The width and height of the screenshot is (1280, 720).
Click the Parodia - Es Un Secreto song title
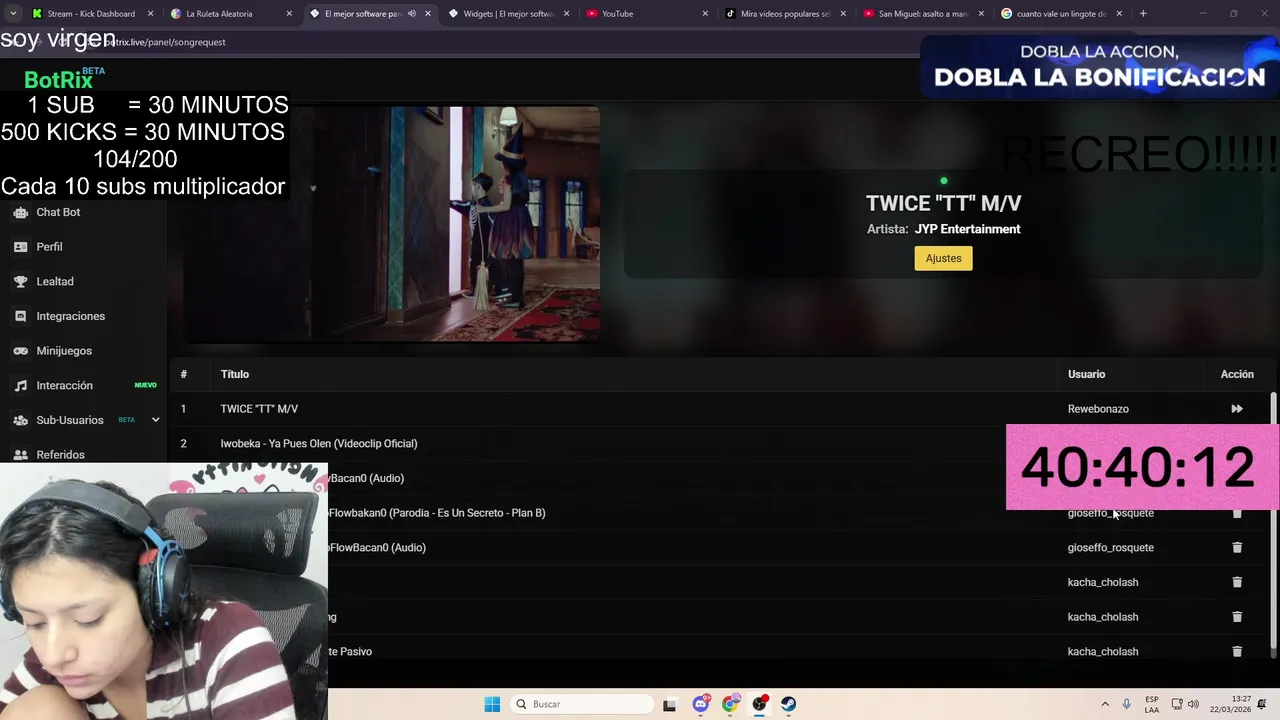click(x=437, y=513)
